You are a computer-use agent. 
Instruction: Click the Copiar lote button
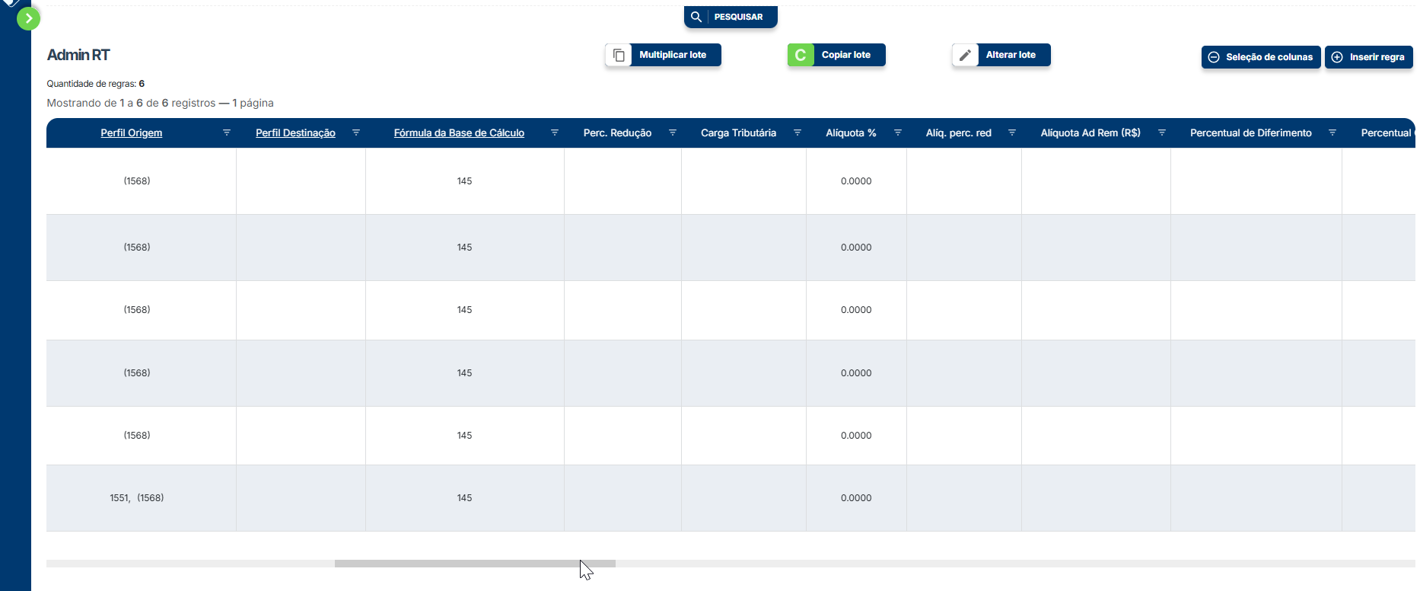point(836,55)
